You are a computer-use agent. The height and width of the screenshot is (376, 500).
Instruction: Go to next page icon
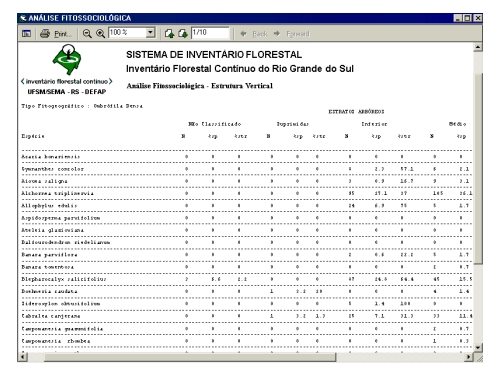point(183,34)
